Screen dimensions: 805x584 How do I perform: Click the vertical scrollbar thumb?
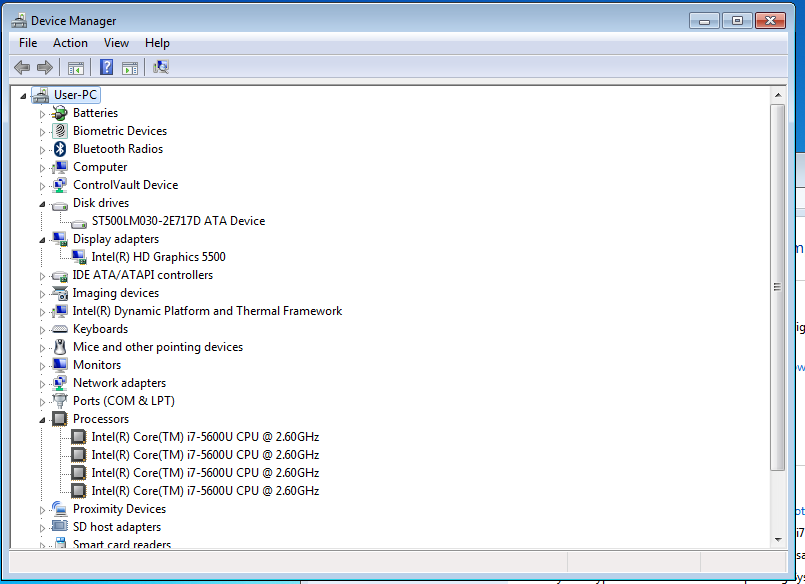click(x=778, y=287)
